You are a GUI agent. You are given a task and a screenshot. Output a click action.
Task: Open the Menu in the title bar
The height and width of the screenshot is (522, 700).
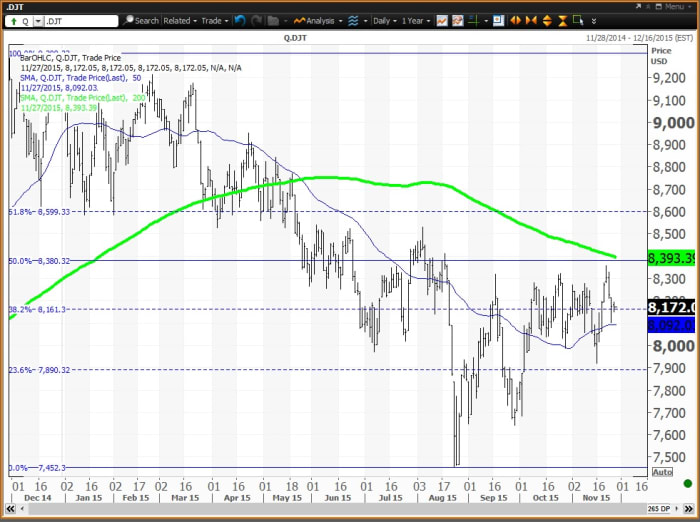point(672,6)
